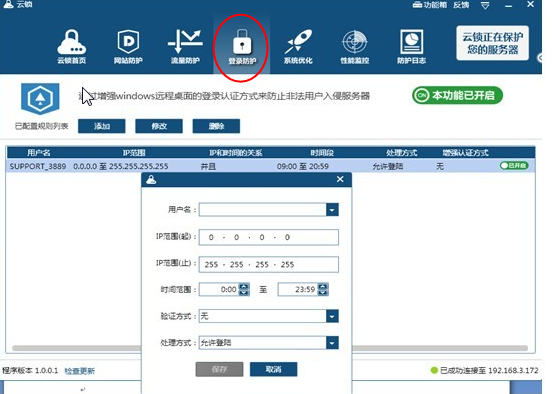Viewport: 552px width, 394px height.
Task: Click the horizontal scrollbar of the rule list
Action: click(x=270, y=348)
